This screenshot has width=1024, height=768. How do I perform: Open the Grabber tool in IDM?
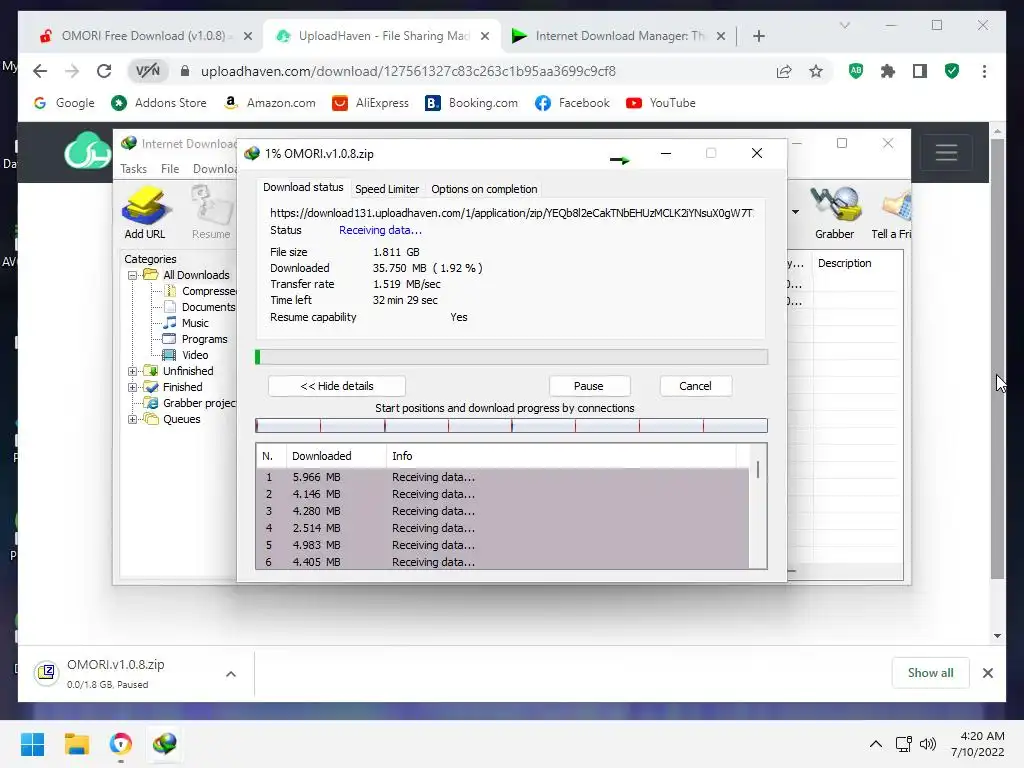point(835,212)
